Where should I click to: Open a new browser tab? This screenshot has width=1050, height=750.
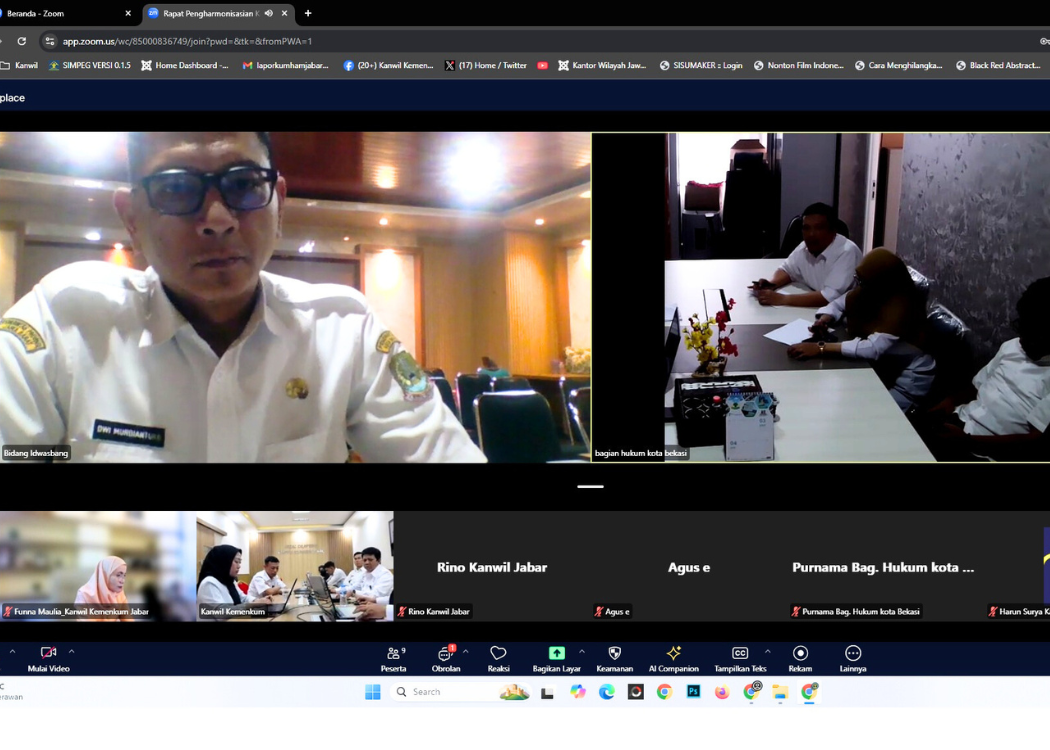pyautogui.click(x=308, y=14)
